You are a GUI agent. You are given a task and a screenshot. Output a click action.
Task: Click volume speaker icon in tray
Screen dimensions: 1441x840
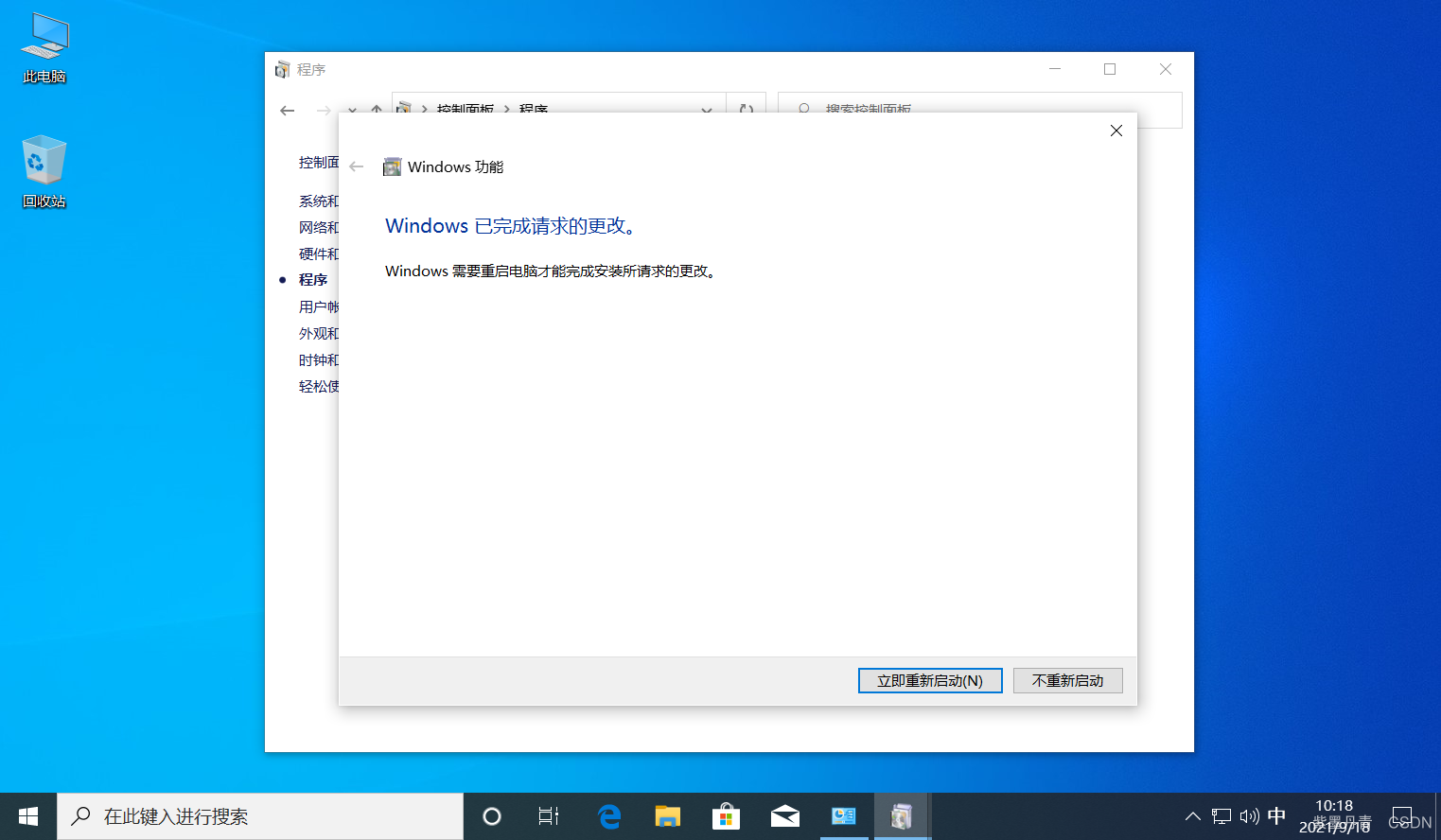click(1249, 816)
